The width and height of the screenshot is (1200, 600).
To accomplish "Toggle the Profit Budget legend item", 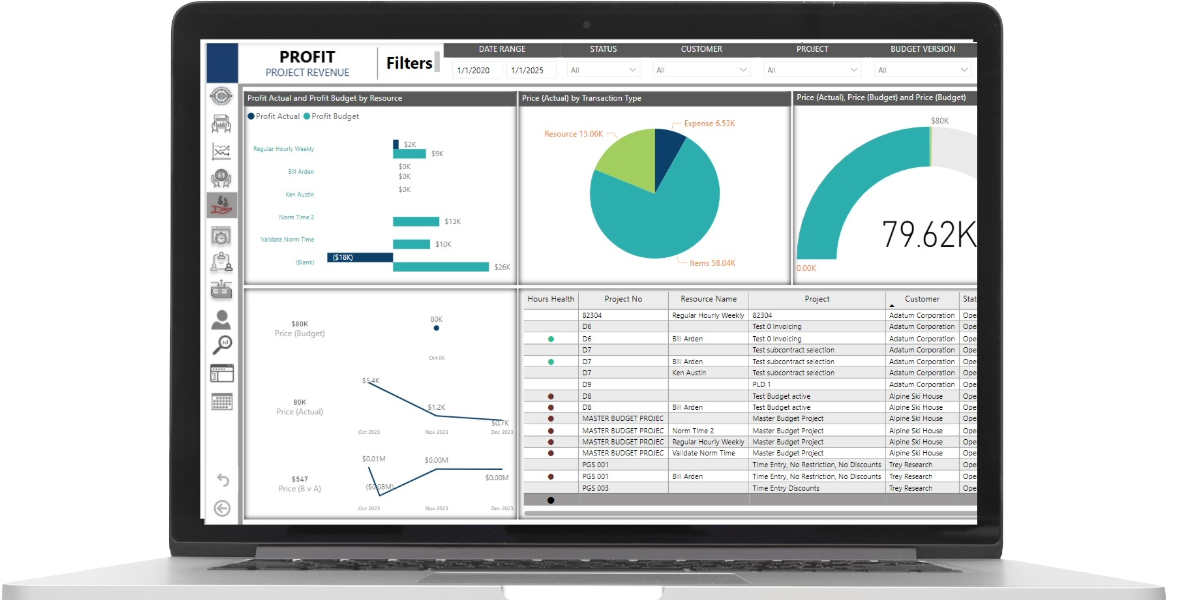I will point(334,116).
